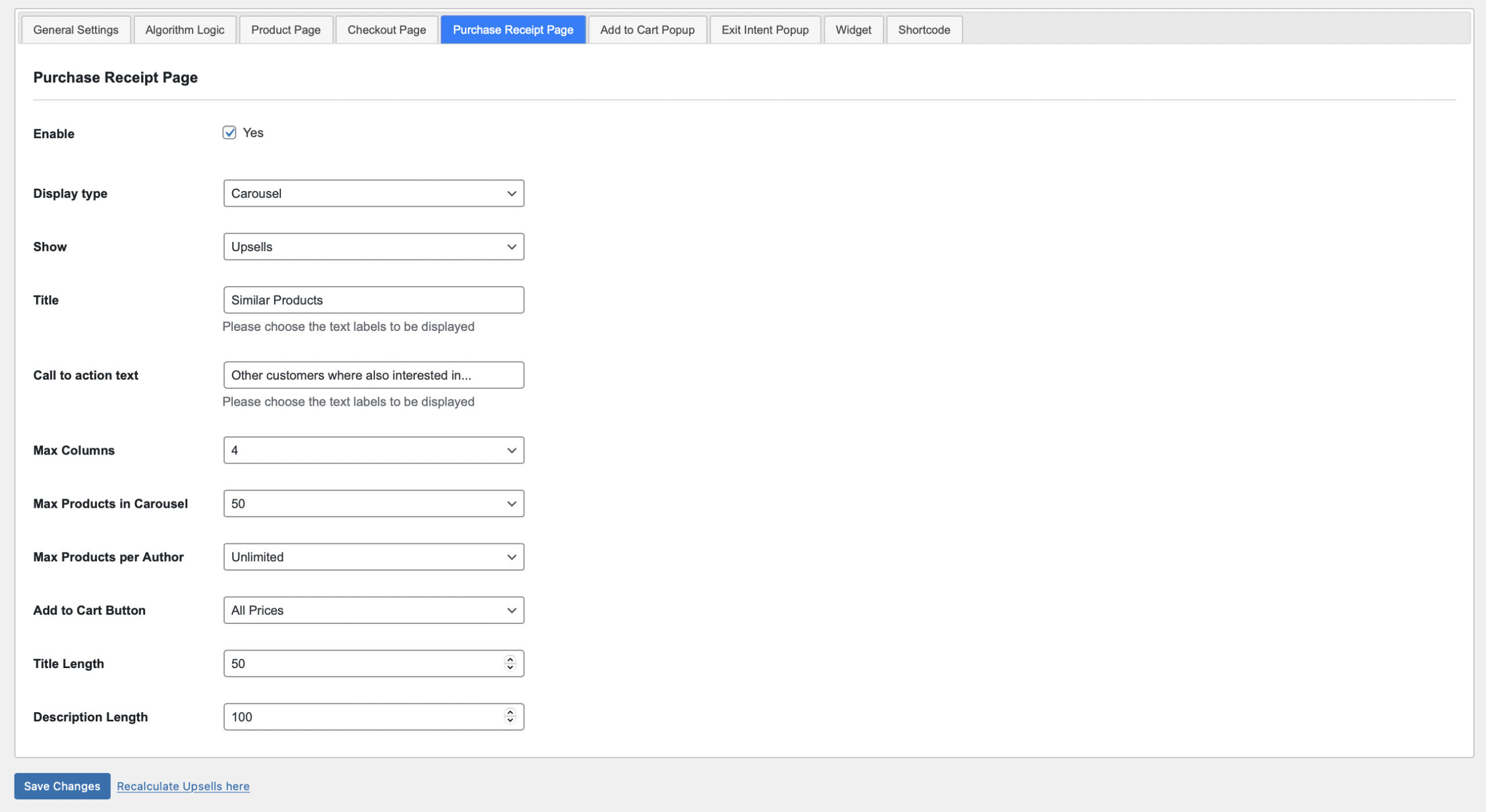Increase Description Length with up stepper arrow
This screenshot has height=812, width=1486.
point(510,713)
